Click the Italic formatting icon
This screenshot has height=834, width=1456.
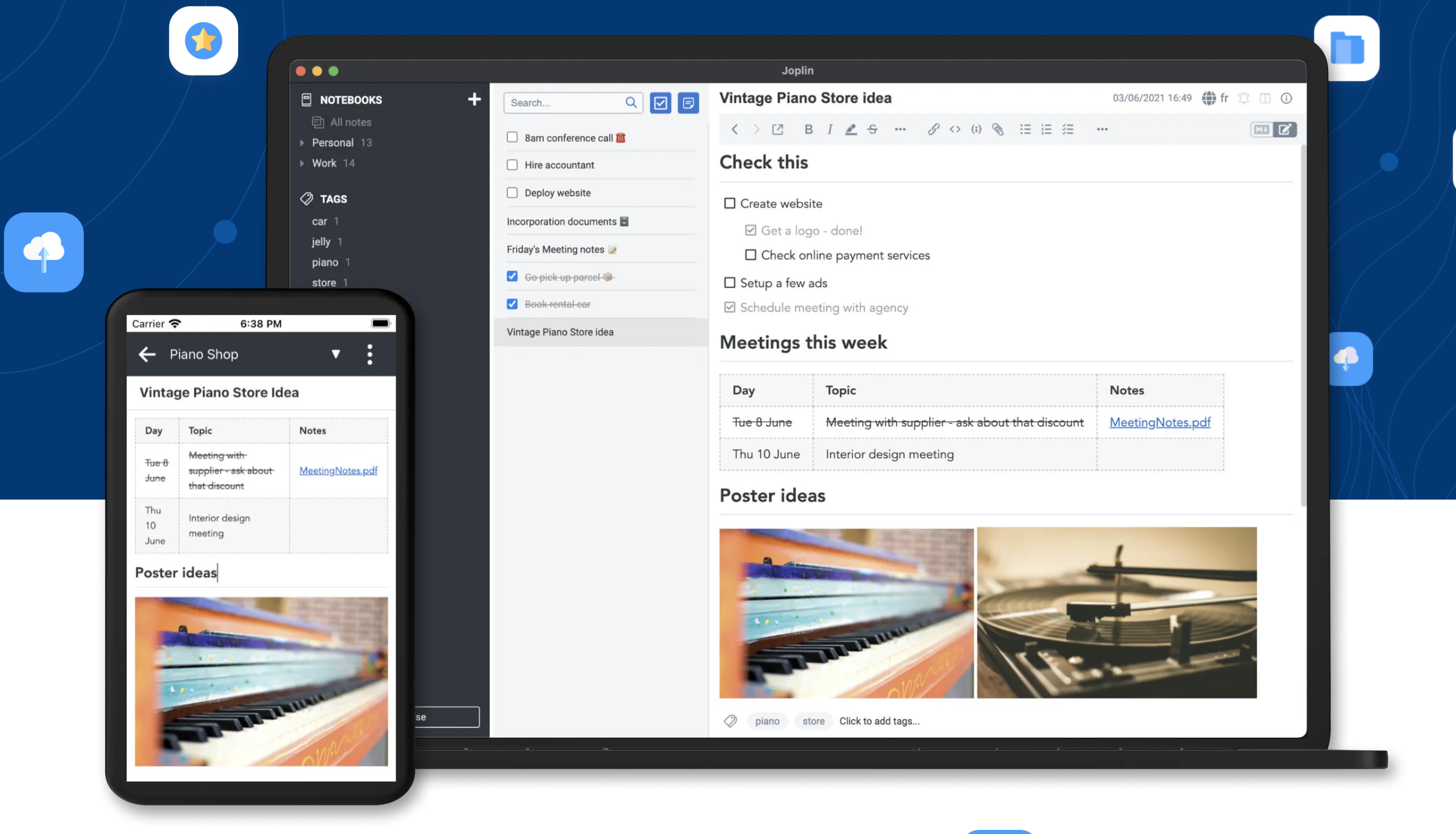click(828, 129)
